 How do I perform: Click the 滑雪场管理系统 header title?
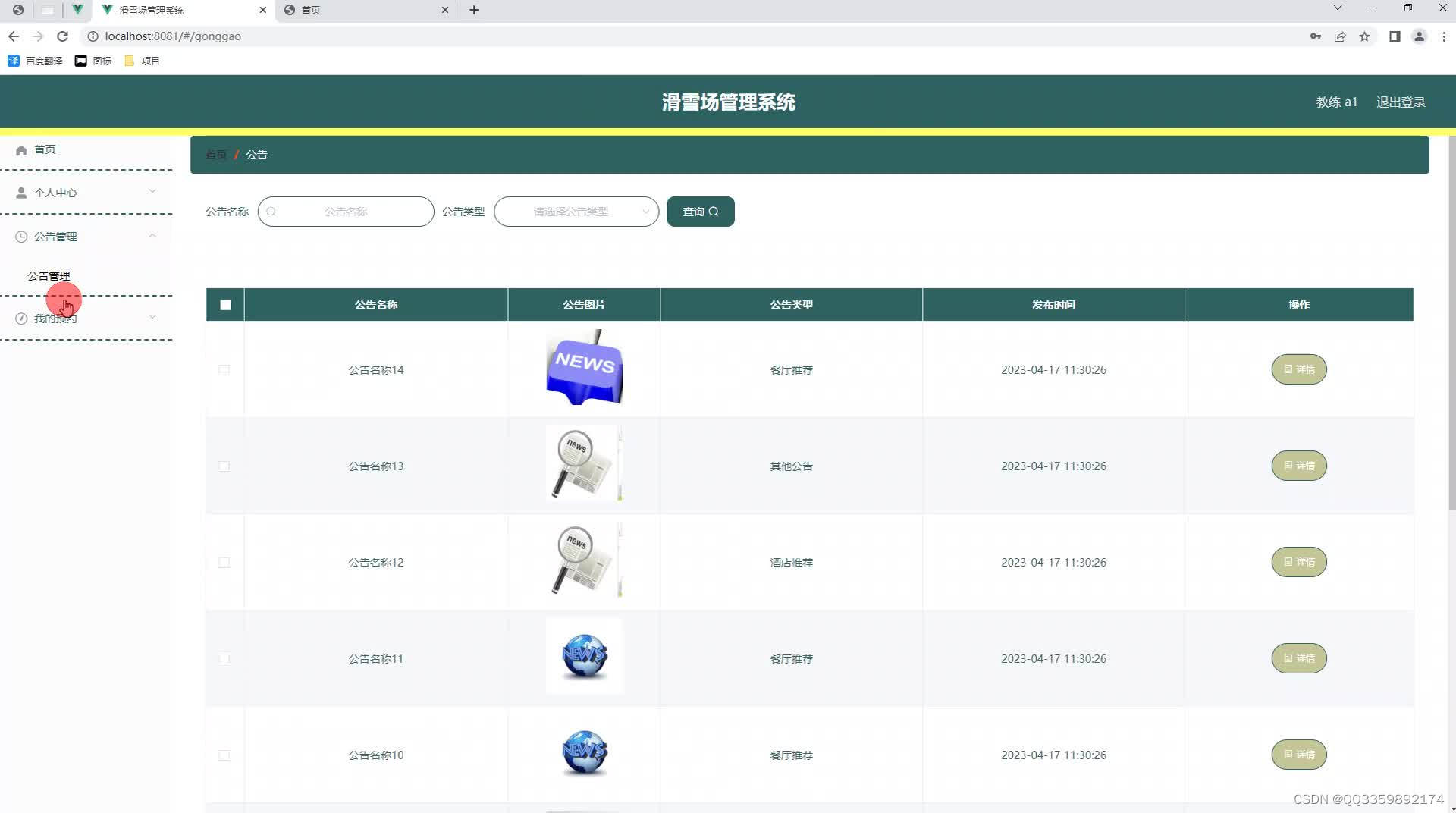[x=728, y=102]
